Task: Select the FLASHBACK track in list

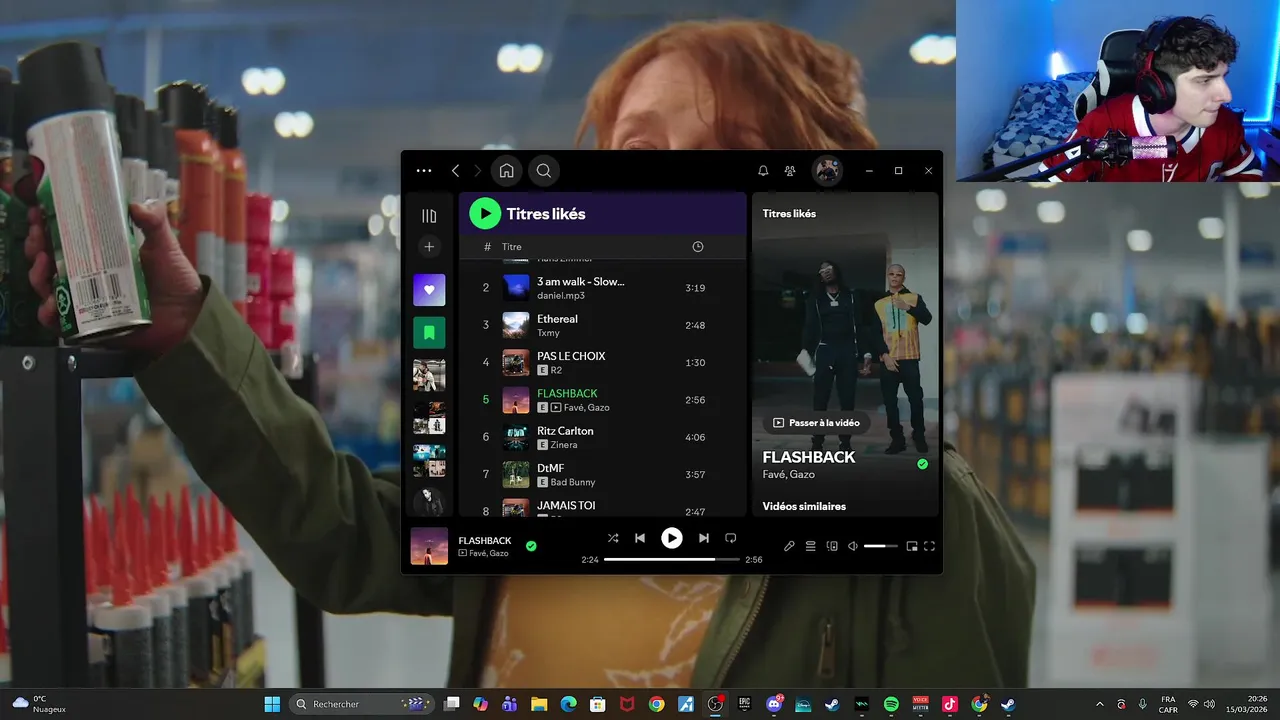Action: (x=603, y=400)
